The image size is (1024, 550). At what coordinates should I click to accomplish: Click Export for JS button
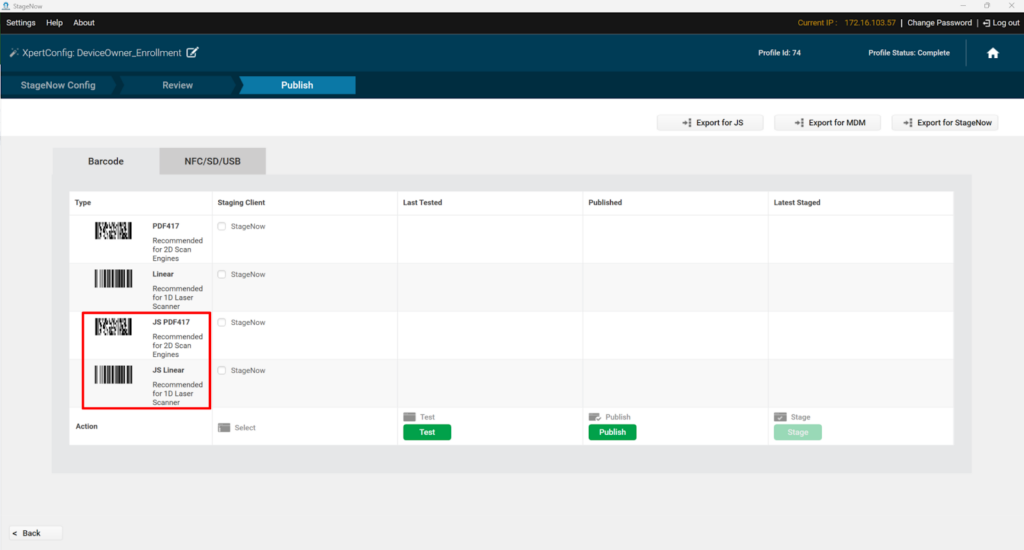[x=711, y=123]
